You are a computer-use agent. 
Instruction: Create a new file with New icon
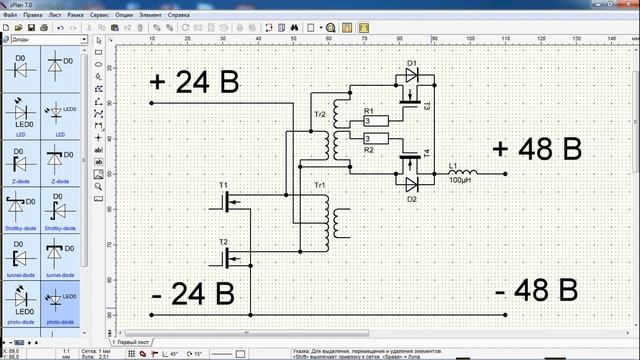click(6, 28)
